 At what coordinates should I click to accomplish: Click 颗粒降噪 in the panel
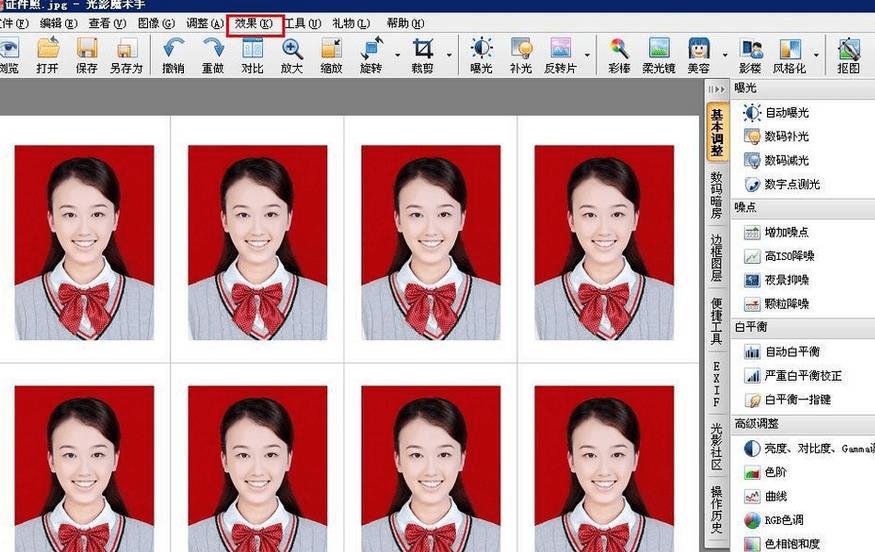777,304
